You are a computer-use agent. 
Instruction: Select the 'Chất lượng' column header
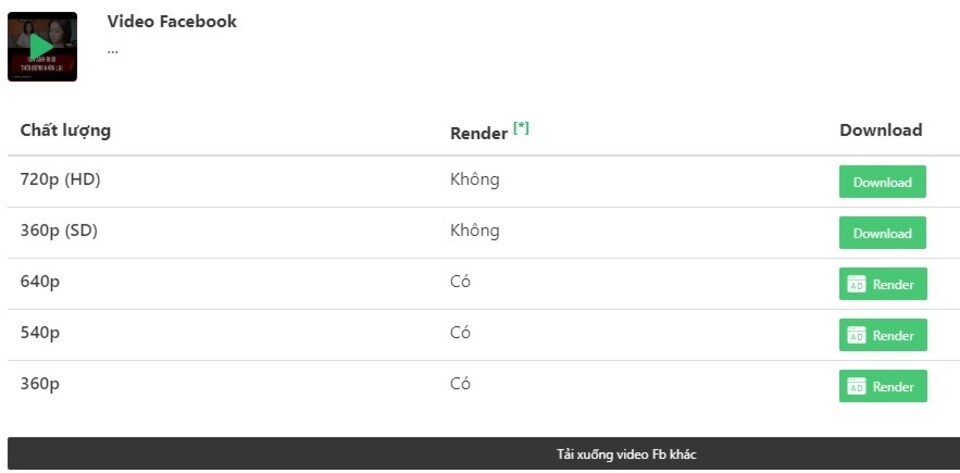pos(65,130)
